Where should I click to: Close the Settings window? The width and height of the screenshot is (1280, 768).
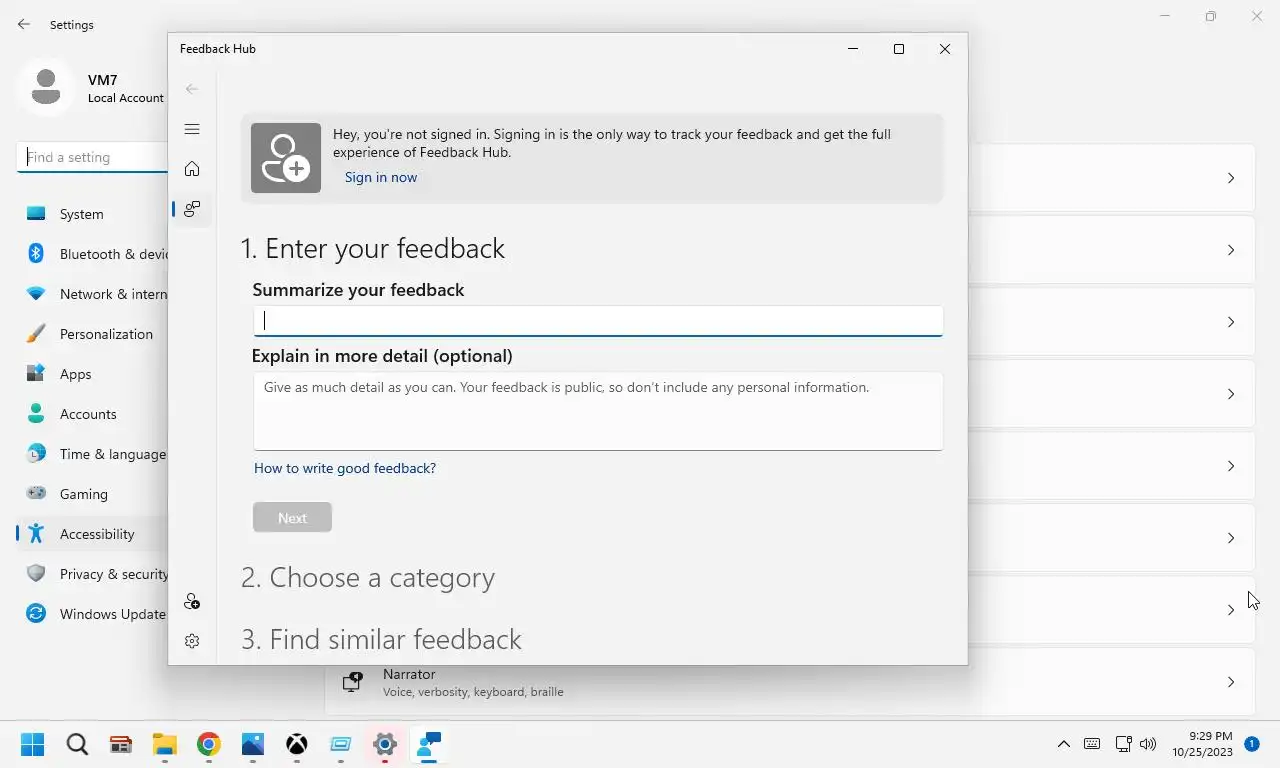point(1257,16)
